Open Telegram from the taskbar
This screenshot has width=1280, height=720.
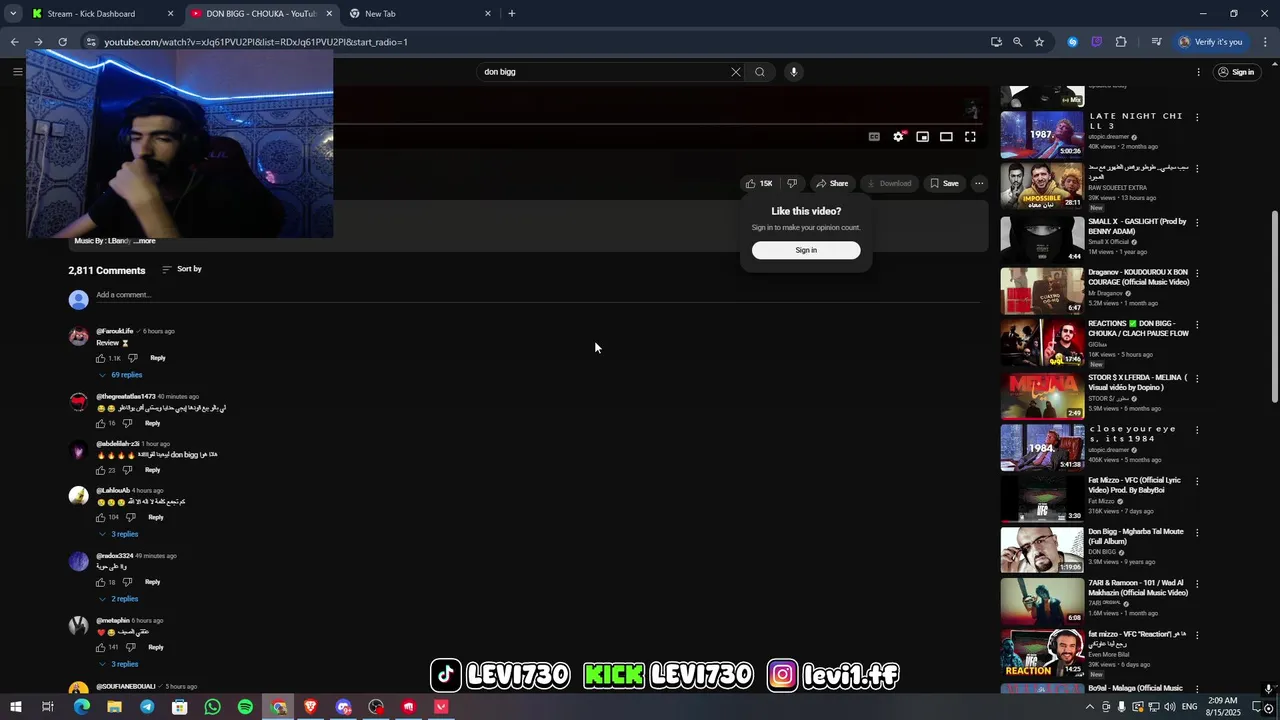(x=147, y=707)
